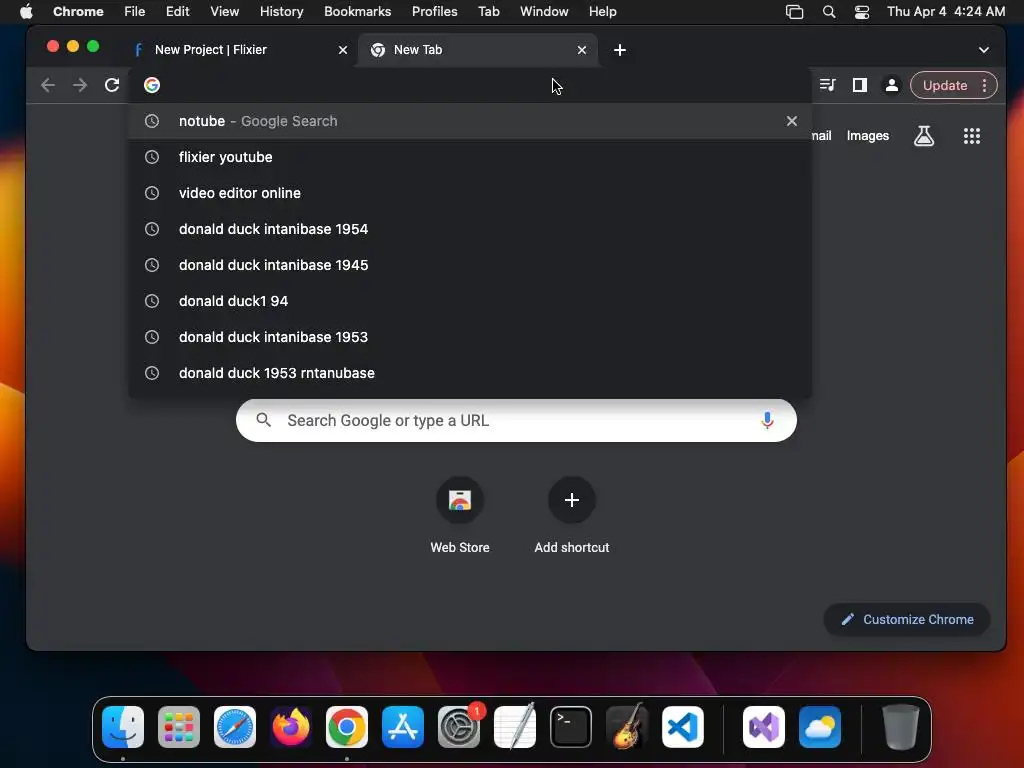Open the Edit menu
Viewport: 1024px width, 768px height.
point(178,11)
